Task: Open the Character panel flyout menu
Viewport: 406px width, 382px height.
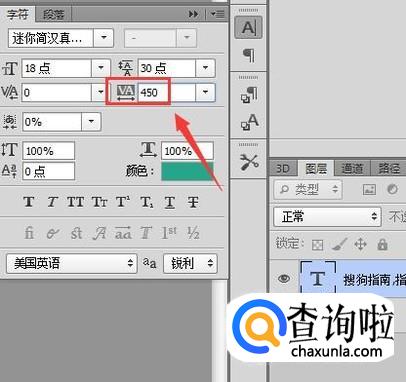Action: coord(218,14)
